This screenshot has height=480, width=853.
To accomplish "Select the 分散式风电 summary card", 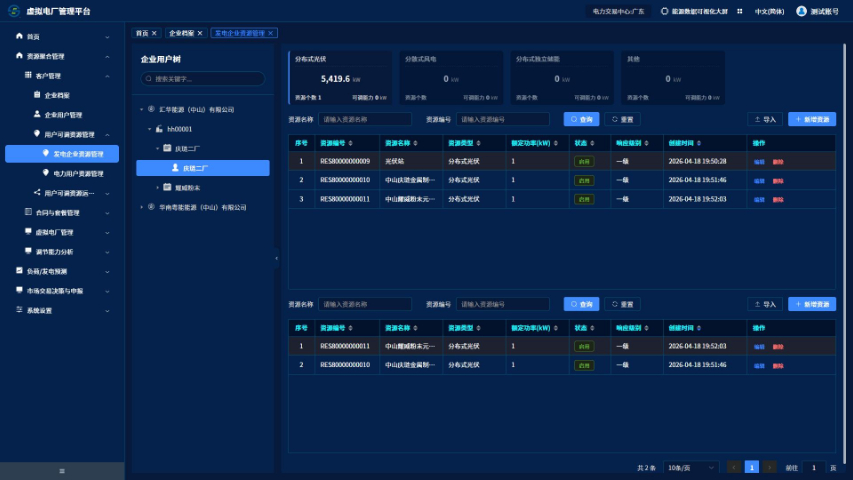I will pos(451,77).
